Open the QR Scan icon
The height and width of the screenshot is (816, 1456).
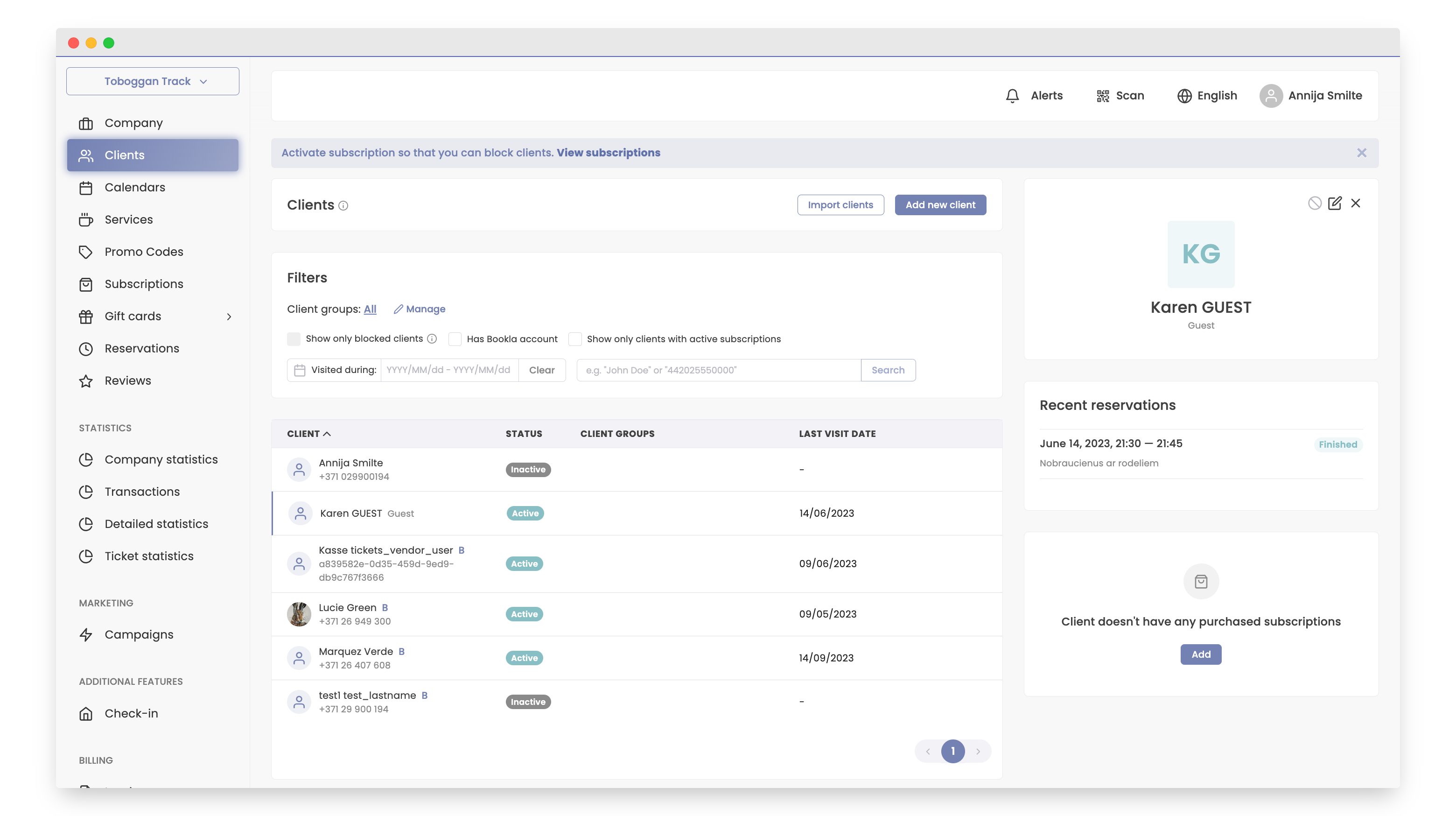1102,96
